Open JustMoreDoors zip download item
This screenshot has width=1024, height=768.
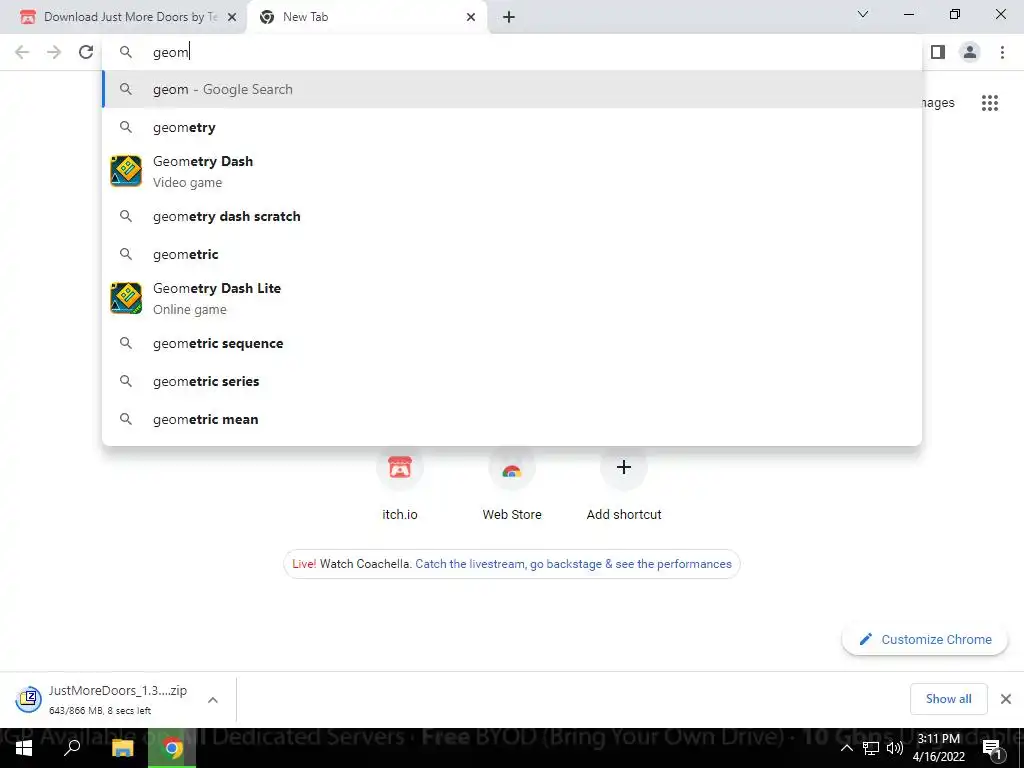(x=103, y=699)
